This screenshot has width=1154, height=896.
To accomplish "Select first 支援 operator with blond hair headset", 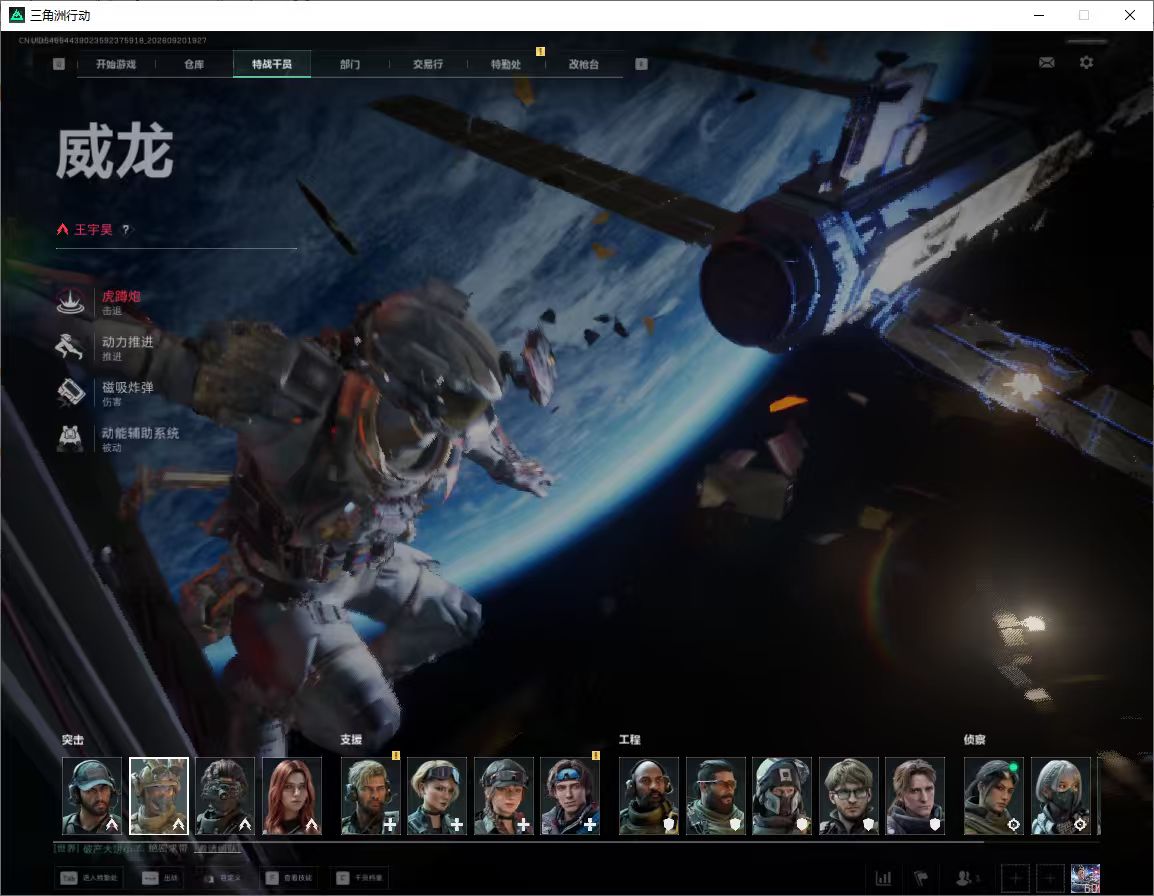I will pos(370,796).
